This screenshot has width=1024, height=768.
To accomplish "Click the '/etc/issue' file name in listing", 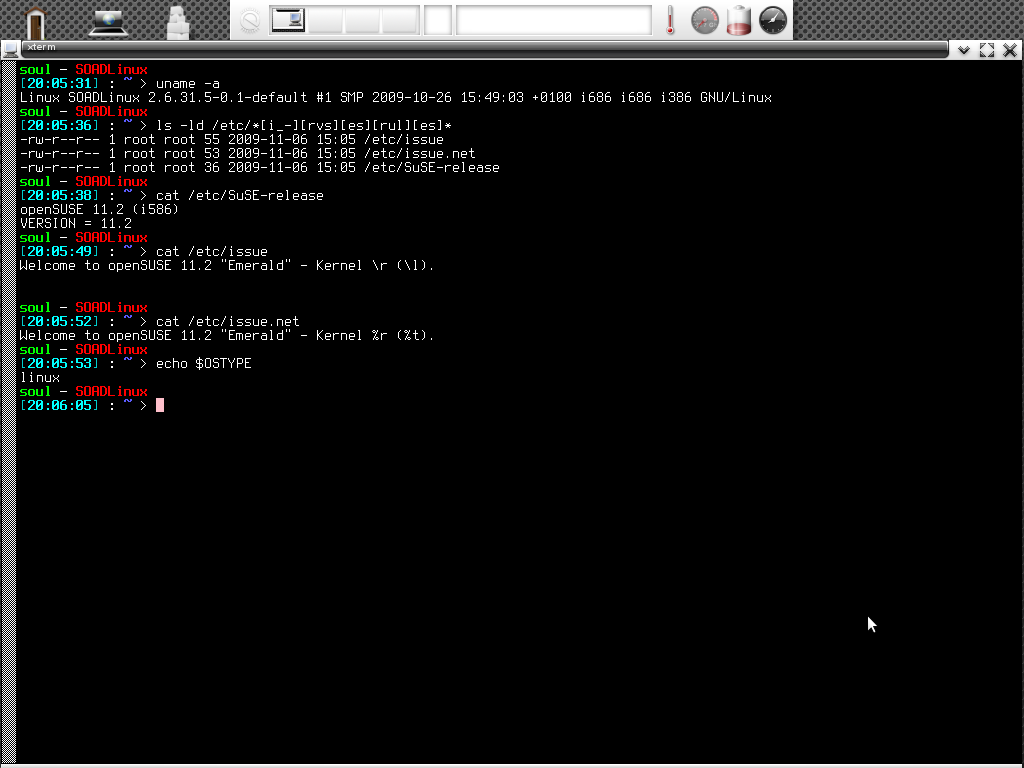I will point(404,140).
